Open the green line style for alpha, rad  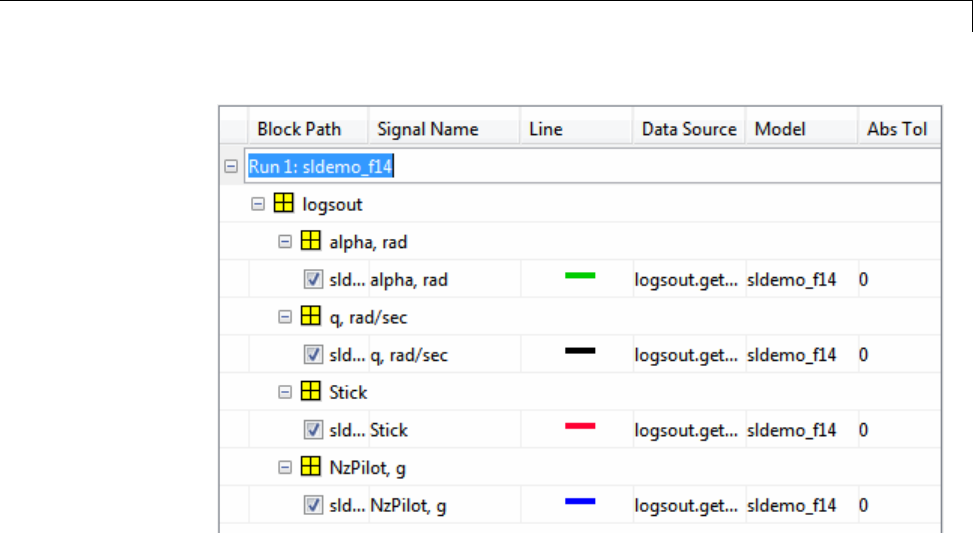(580, 275)
